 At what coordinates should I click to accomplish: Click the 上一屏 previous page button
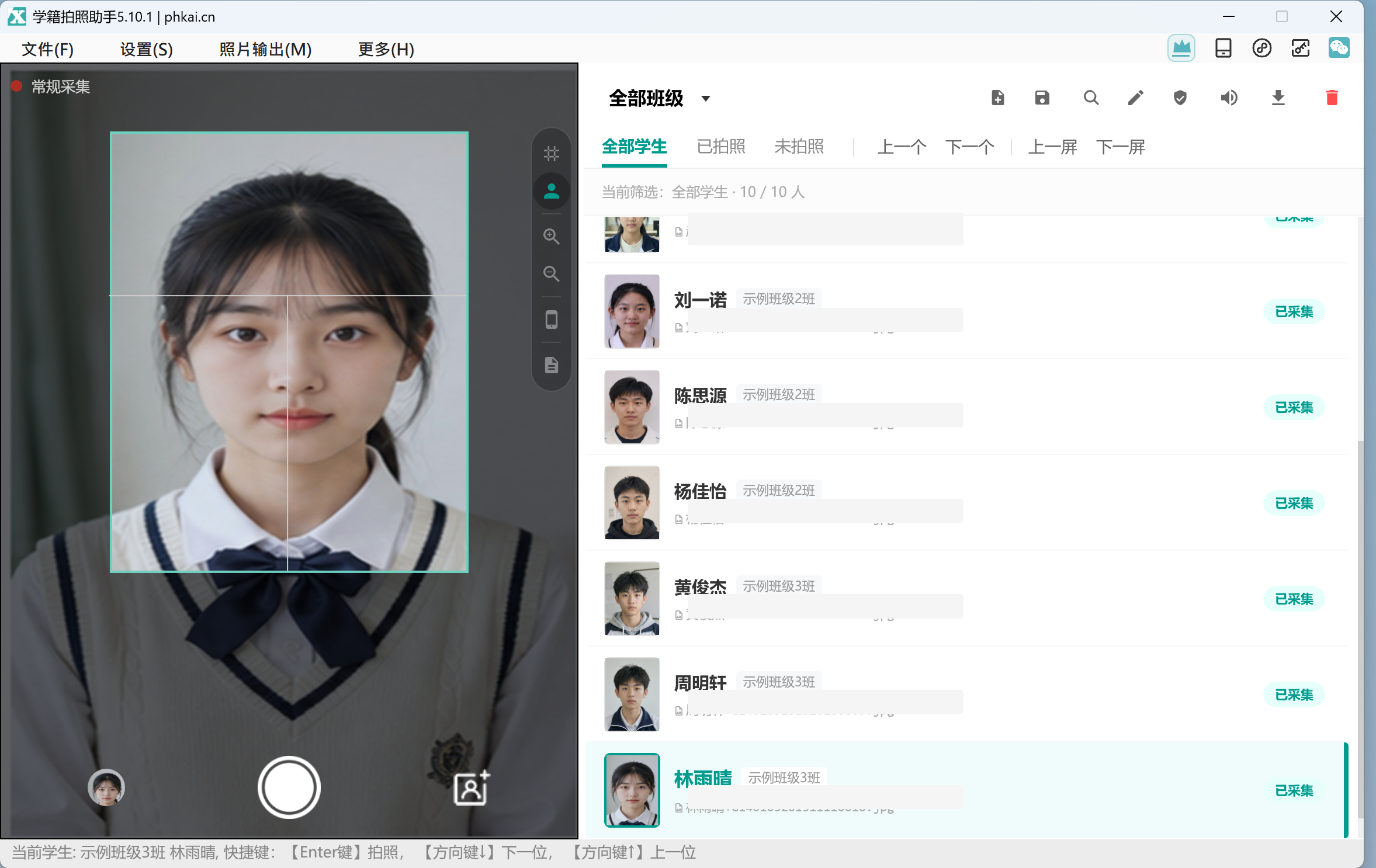(x=1052, y=147)
